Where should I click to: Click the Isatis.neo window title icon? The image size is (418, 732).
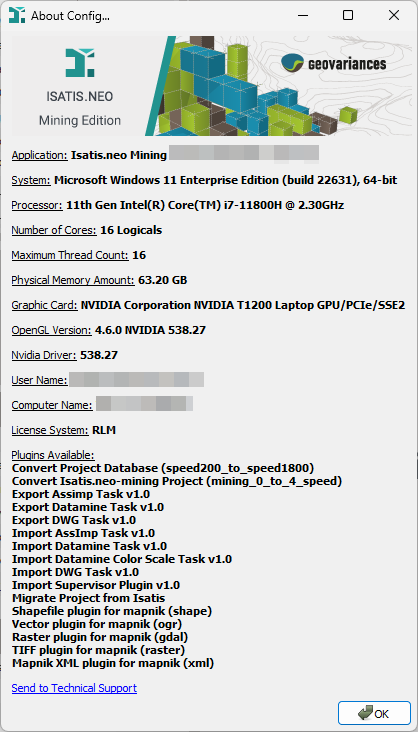point(16,15)
